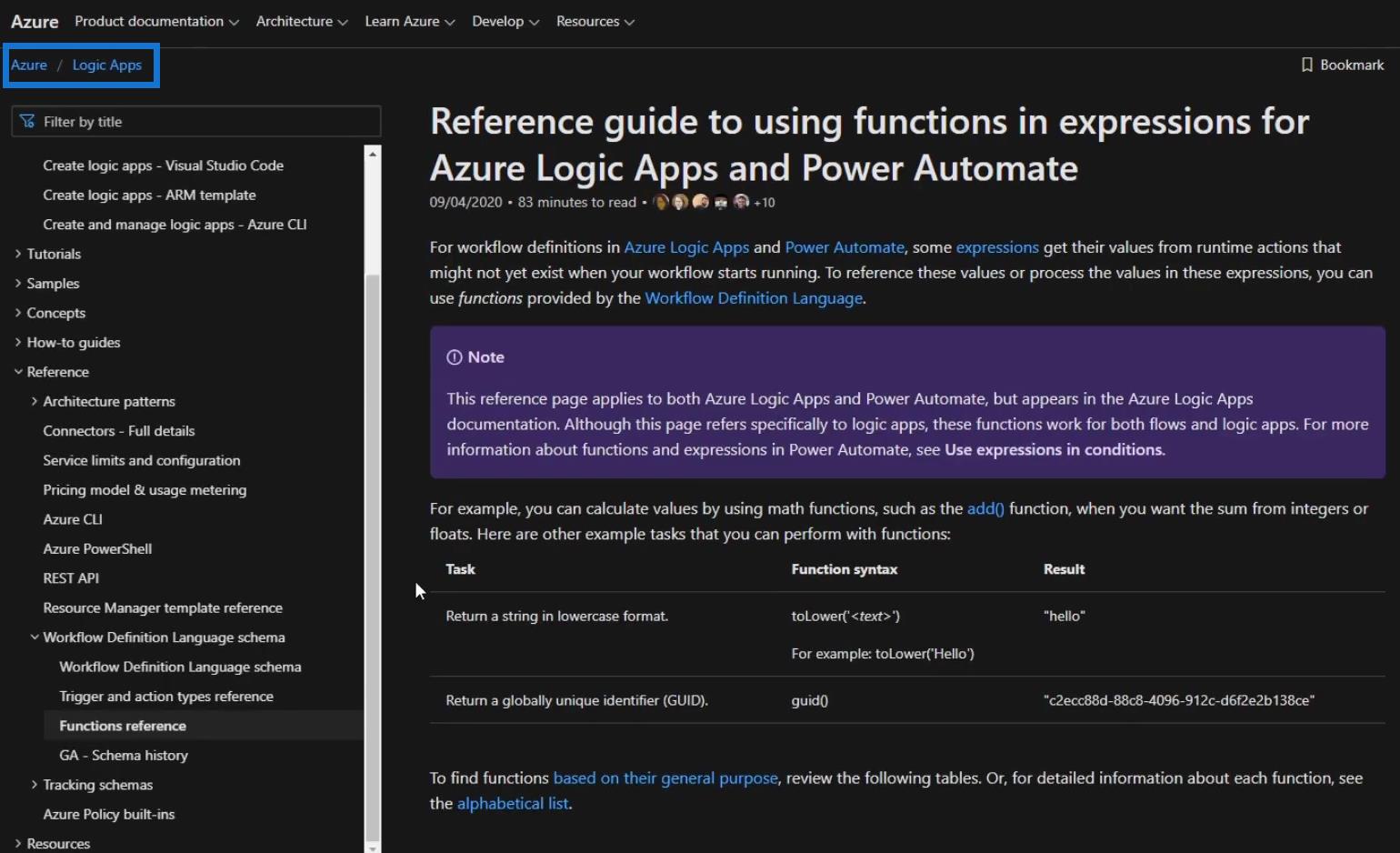
Task: Open Use expressions in conditions link
Action: 1054,449
